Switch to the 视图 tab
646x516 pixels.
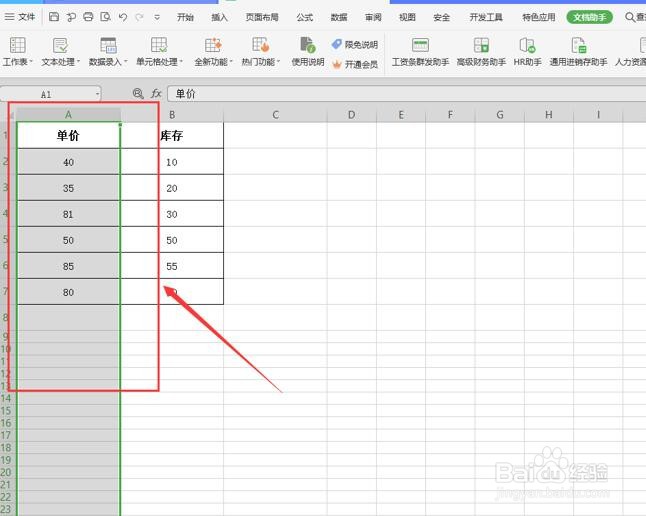pyautogui.click(x=407, y=17)
